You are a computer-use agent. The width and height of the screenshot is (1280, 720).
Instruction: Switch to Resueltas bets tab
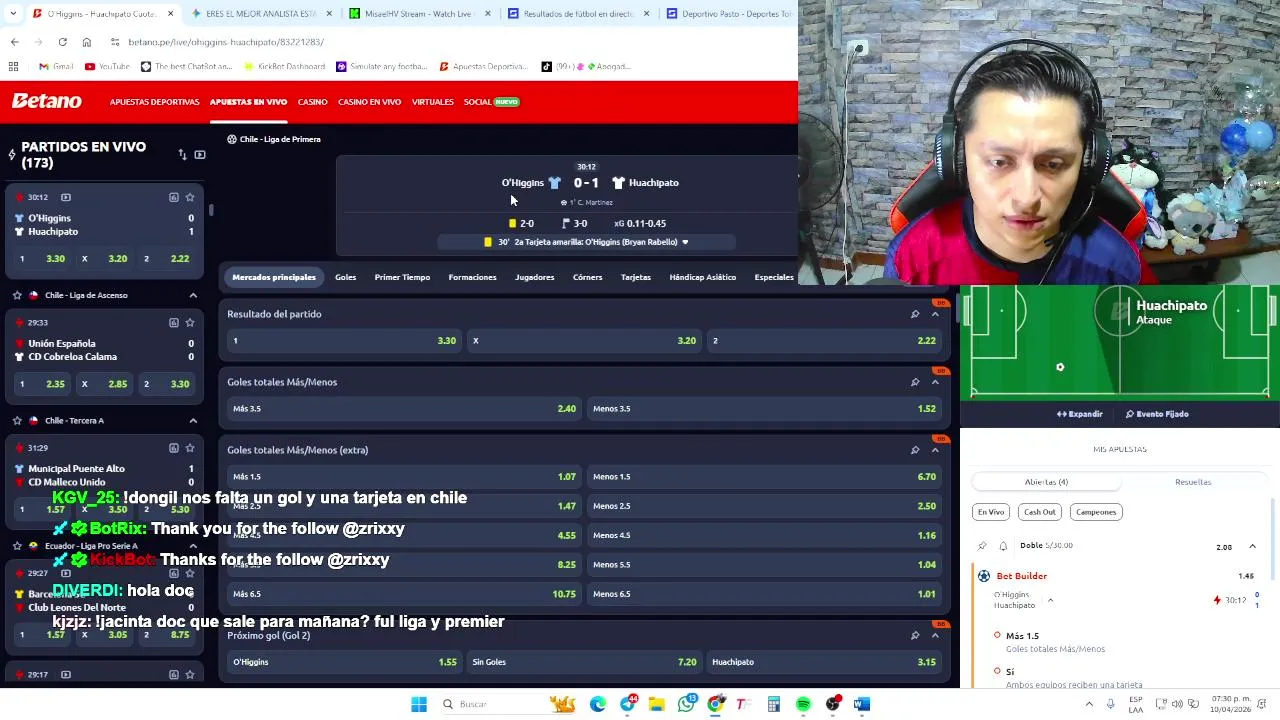click(1193, 482)
